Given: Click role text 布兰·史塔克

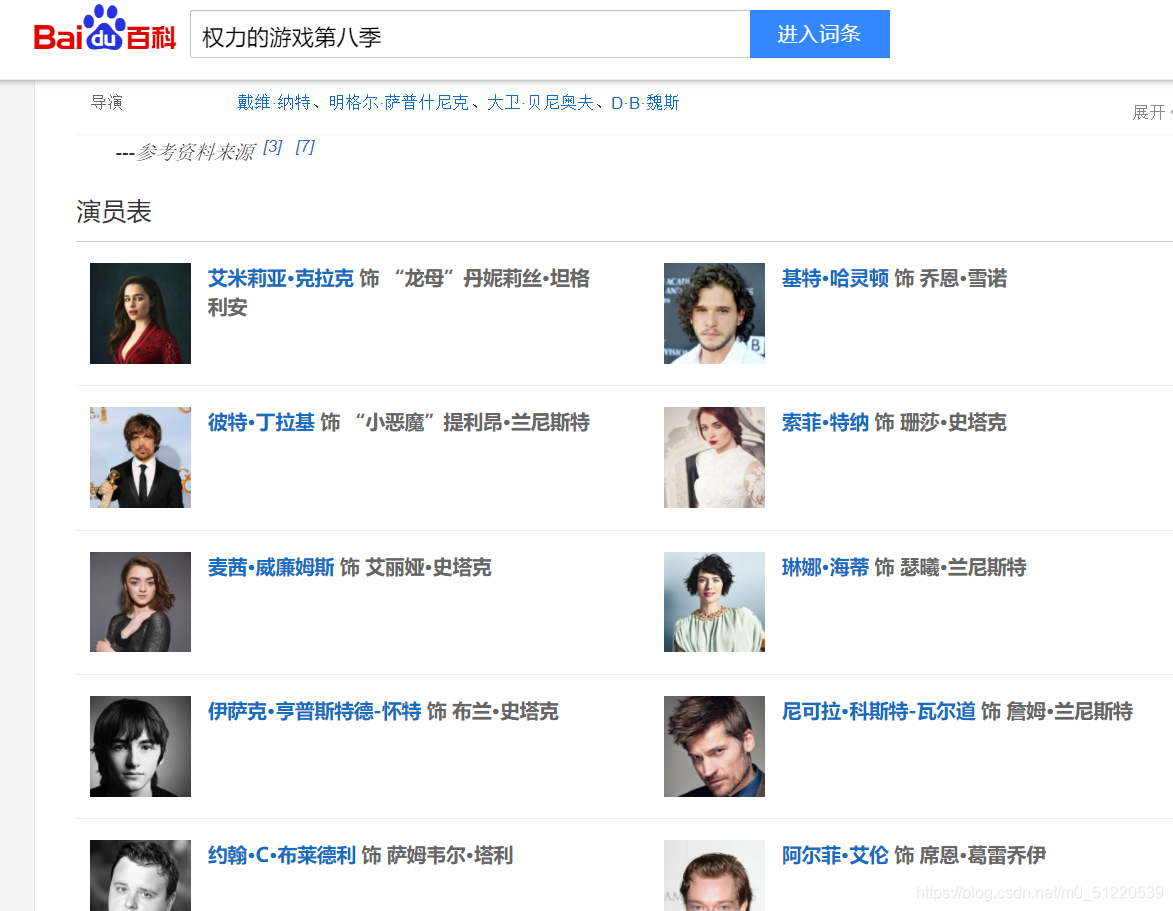Looking at the screenshot, I should click(x=505, y=711).
